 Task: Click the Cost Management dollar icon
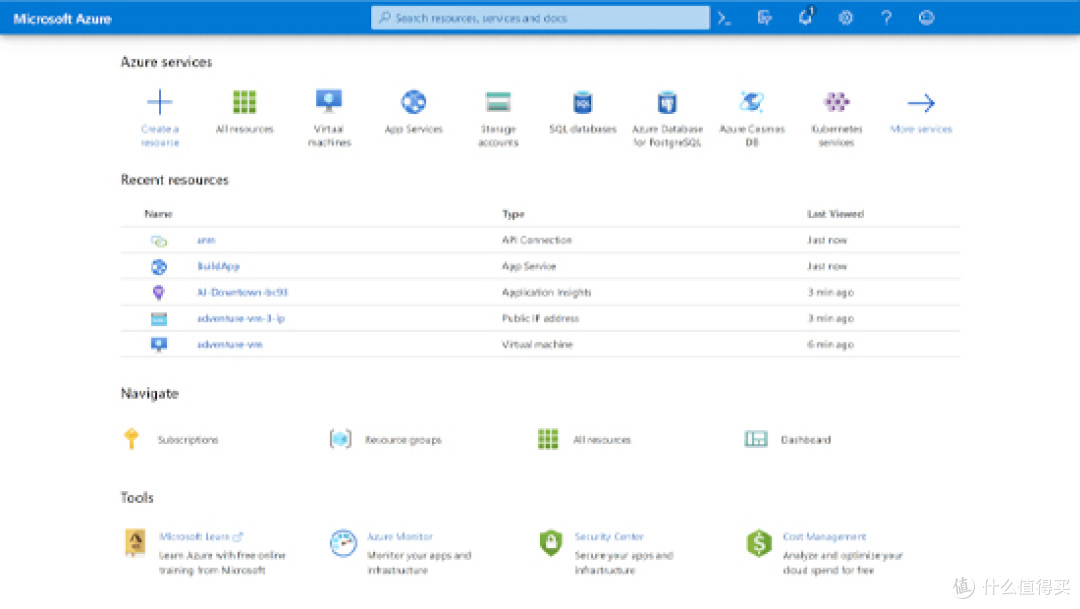pyautogui.click(x=758, y=543)
